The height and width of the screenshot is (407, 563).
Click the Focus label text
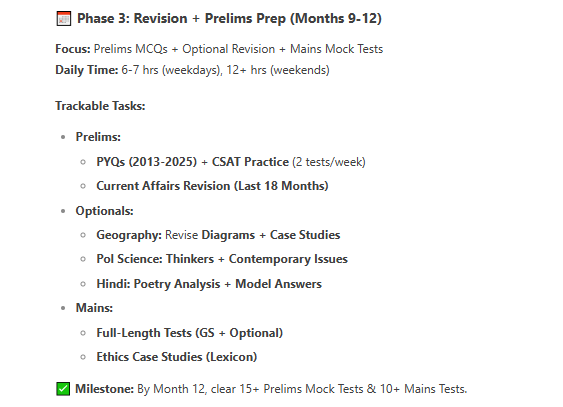(x=73, y=49)
